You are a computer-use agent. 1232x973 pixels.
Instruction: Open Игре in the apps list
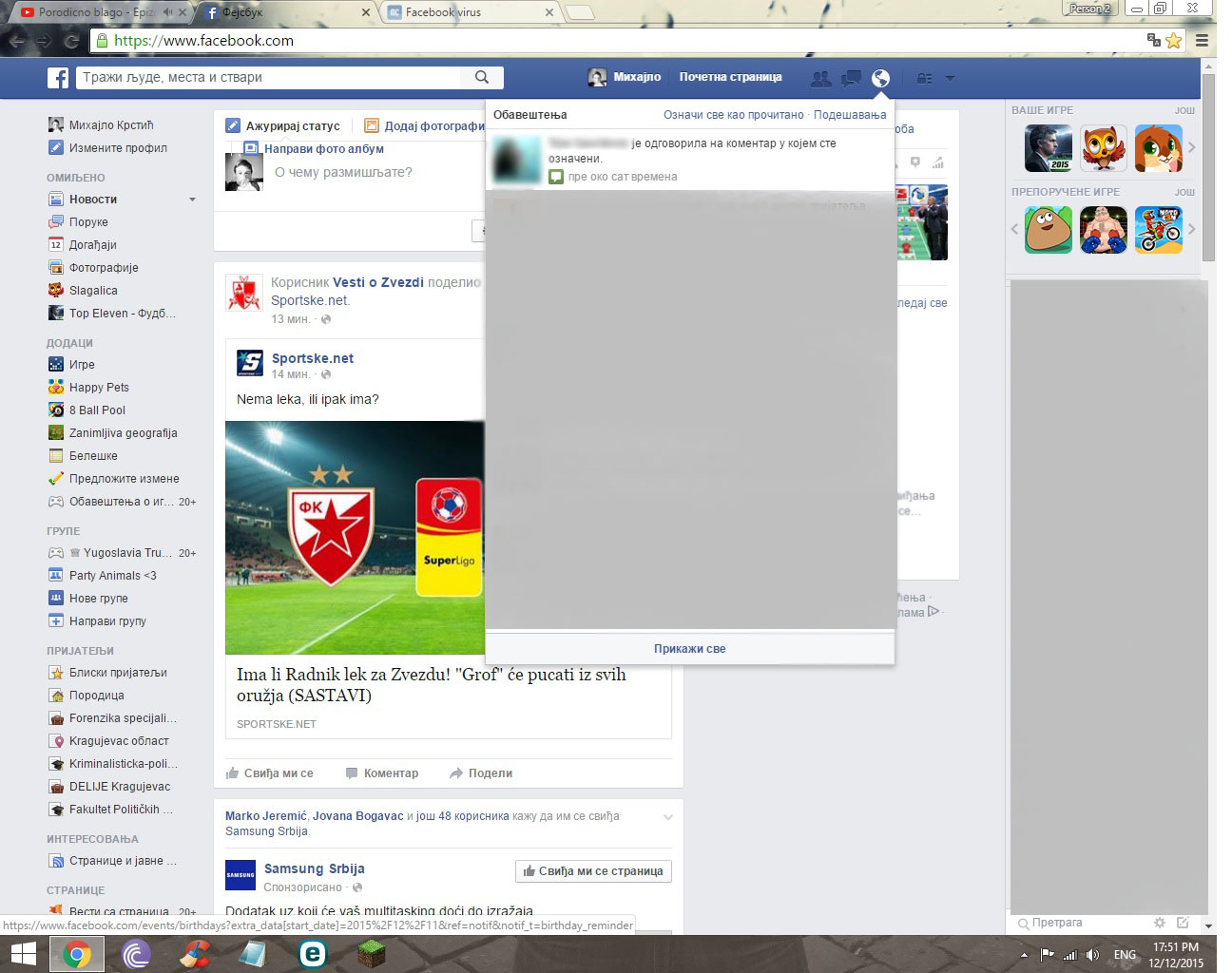click(71, 365)
